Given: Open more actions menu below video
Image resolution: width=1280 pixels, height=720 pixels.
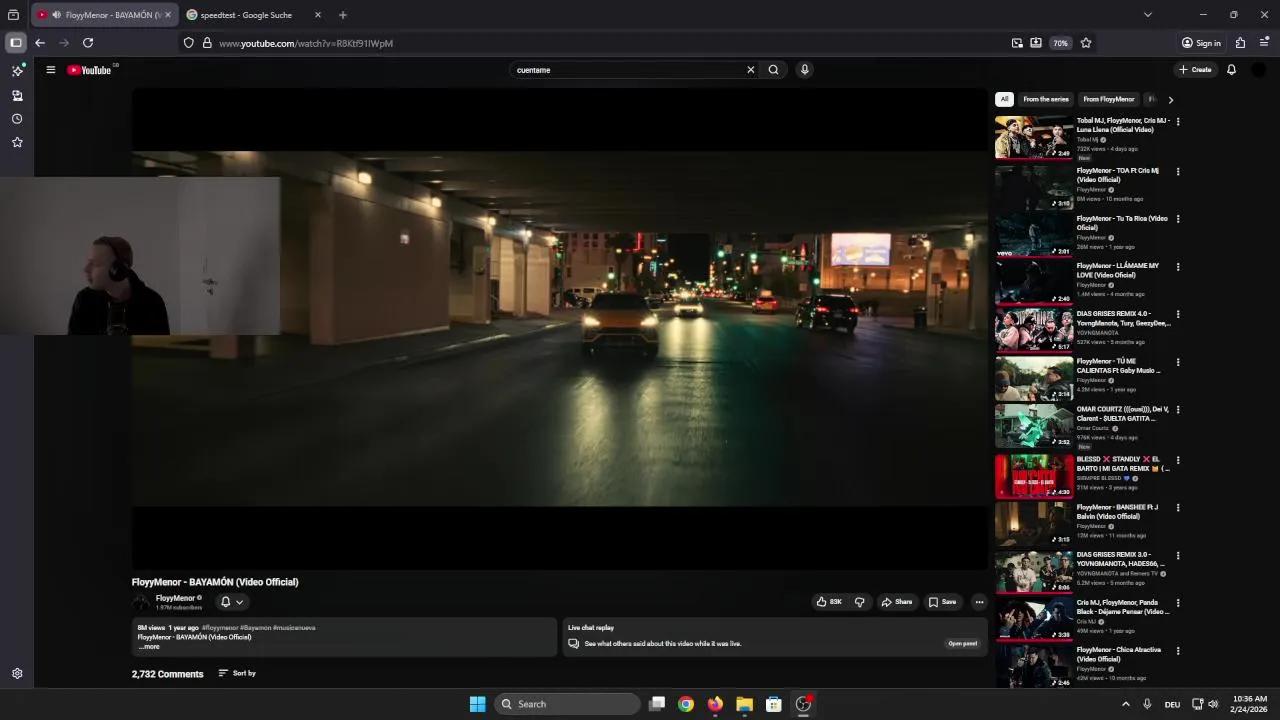Looking at the screenshot, I should (x=979, y=602).
